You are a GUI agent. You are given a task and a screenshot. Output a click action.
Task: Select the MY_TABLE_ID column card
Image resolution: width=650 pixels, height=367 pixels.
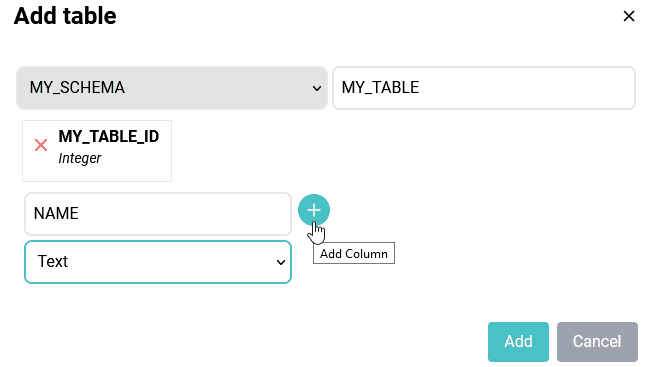[97, 151]
